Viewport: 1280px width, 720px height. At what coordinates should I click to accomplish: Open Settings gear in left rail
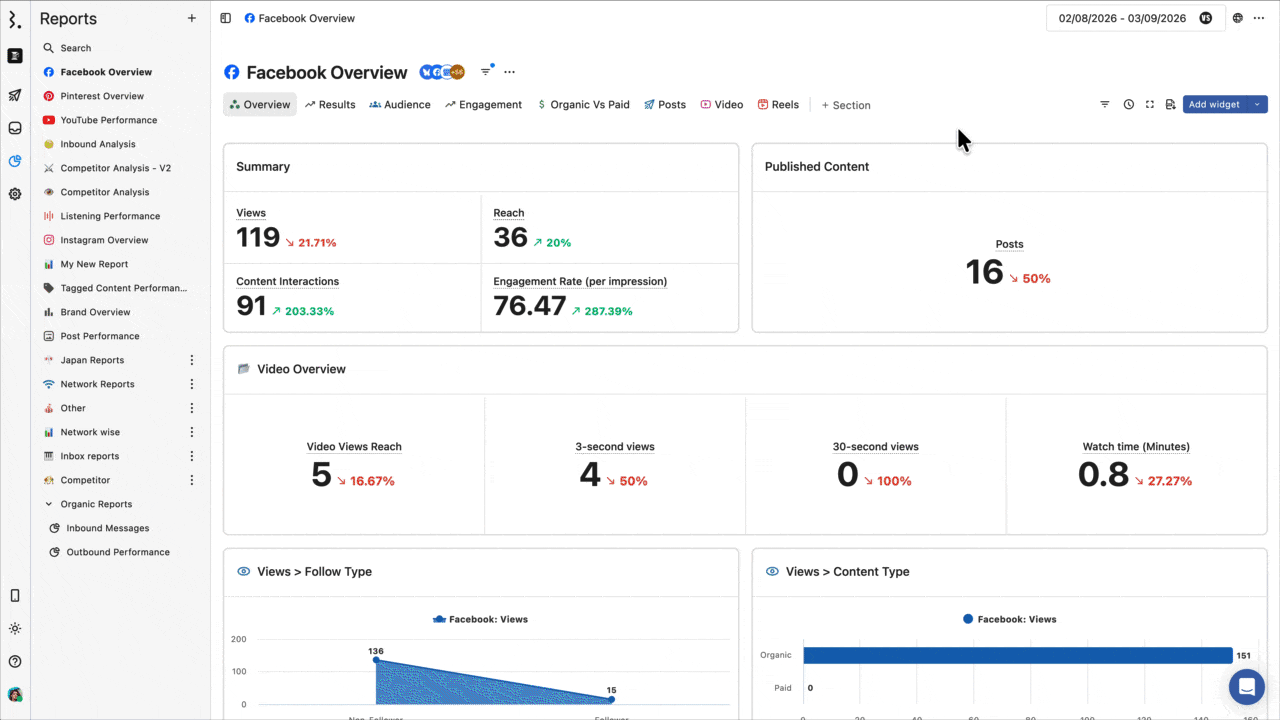(x=15, y=194)
